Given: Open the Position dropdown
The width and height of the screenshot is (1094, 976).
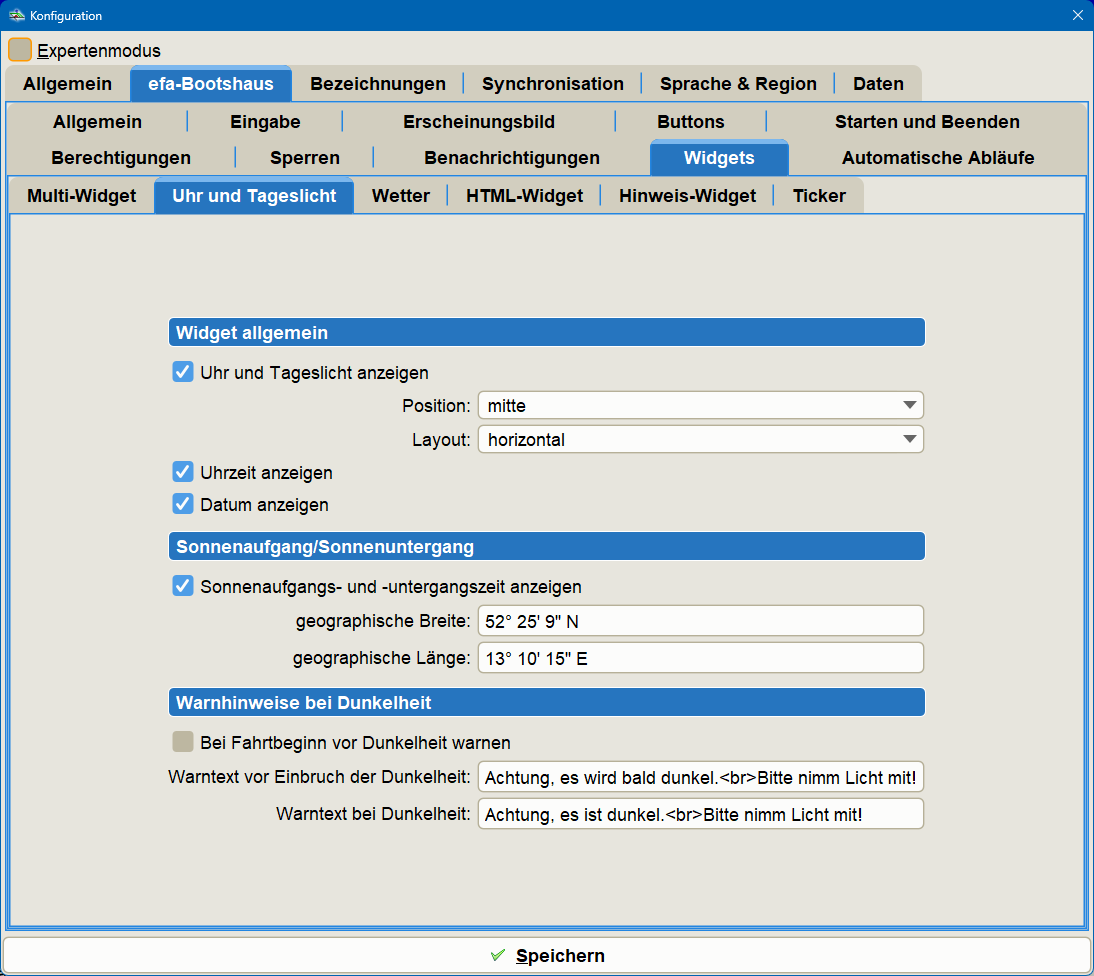Looking at the screenshot, I should 700,405.
